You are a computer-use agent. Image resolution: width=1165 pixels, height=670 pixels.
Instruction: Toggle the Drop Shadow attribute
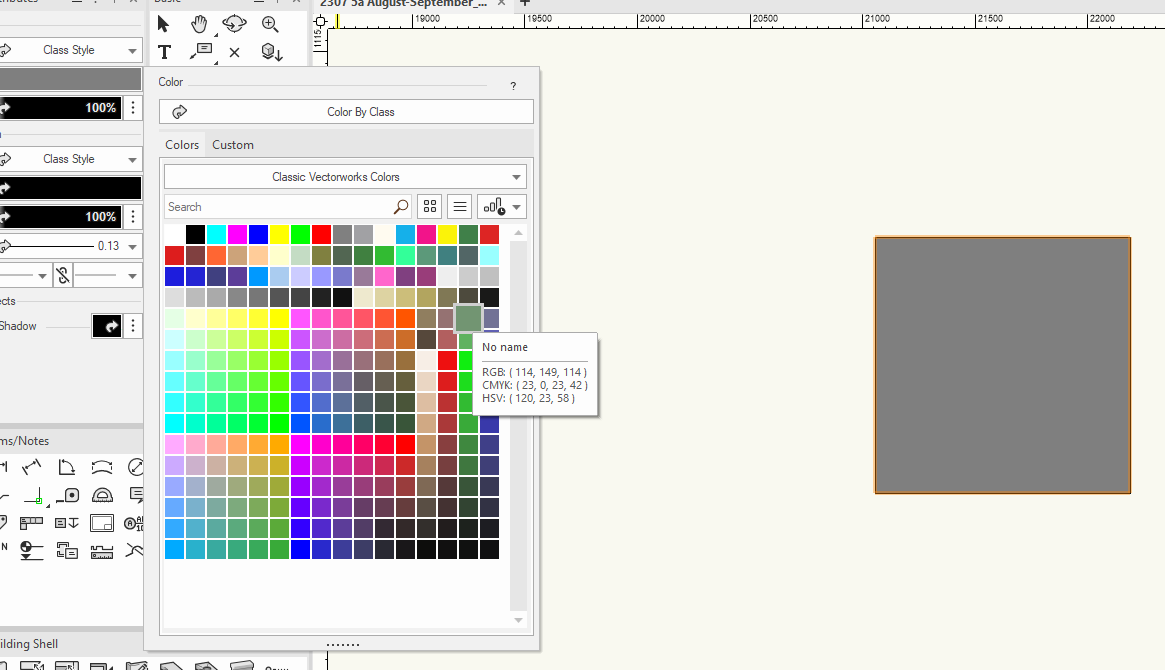point(107,325)
